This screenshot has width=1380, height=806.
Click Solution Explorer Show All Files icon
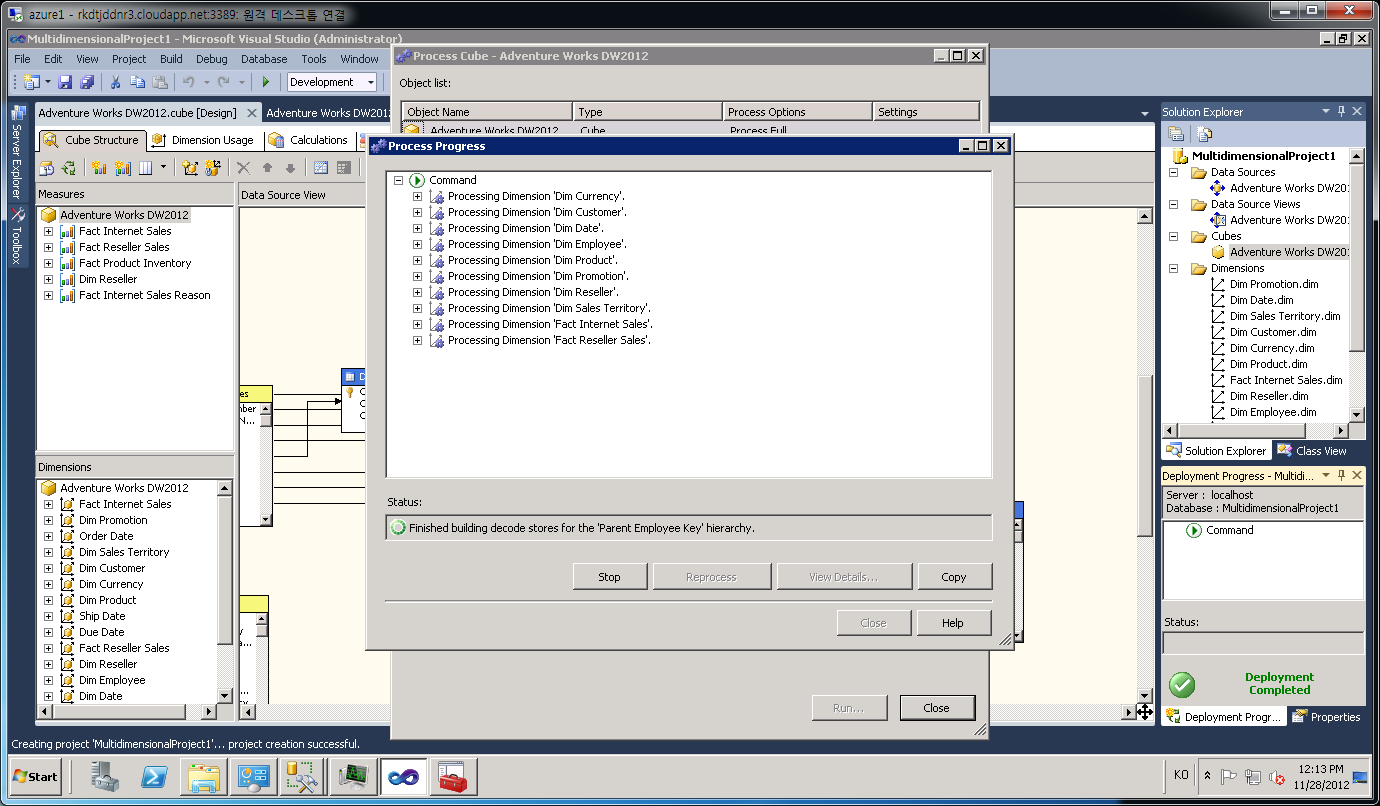click(x=1204, y=134)
